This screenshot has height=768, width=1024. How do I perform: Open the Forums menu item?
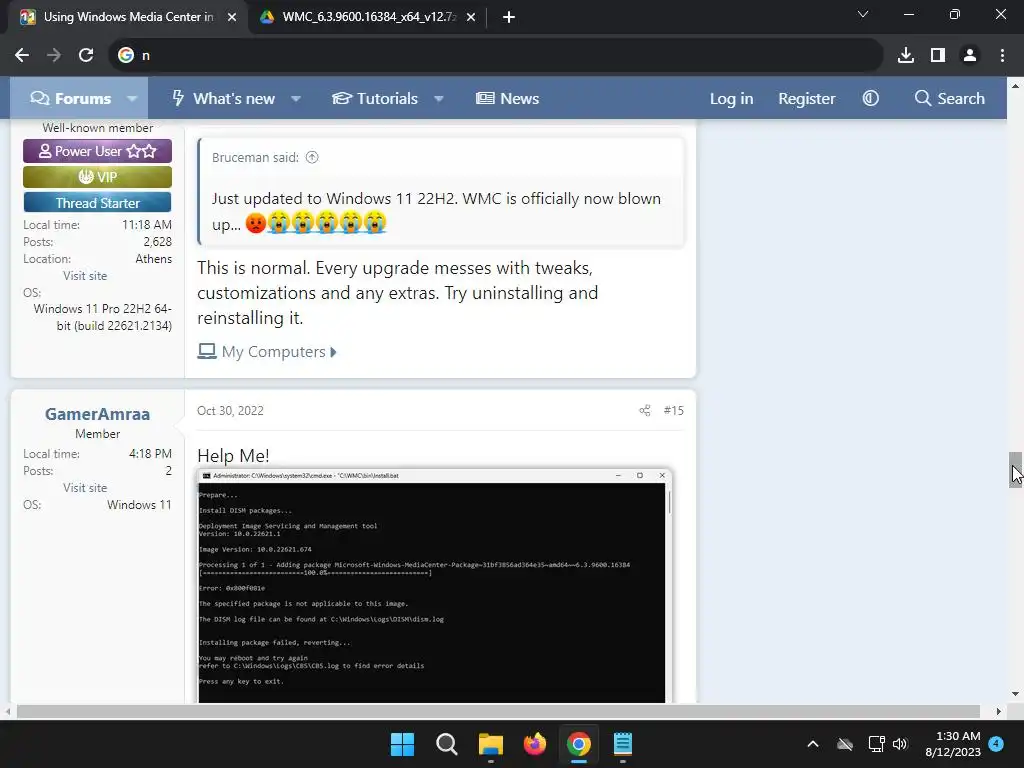tap(71, 99)
